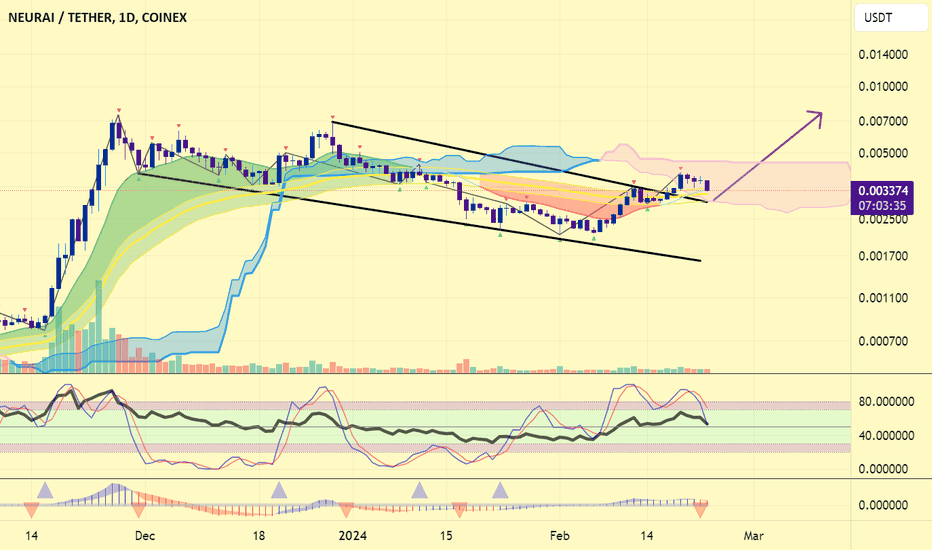Click the 0.005000 price axis label
Viewport: 932px width, 550px height.
883,153
